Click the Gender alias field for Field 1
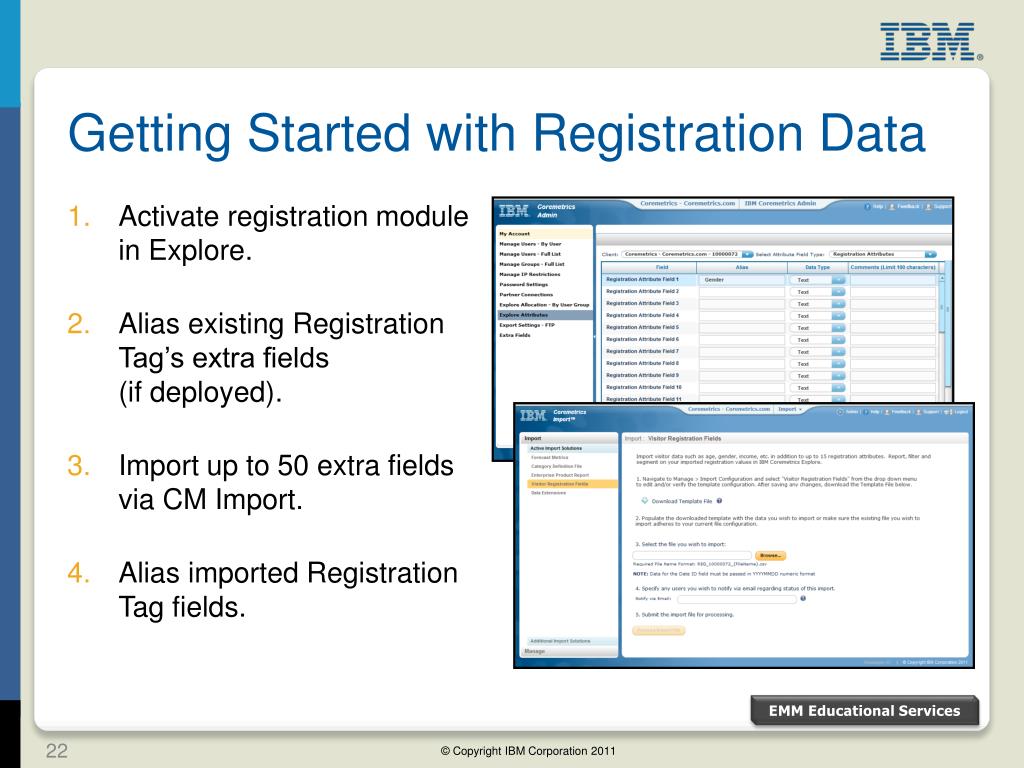1024x768 pixels. click(x=742, y=280)
